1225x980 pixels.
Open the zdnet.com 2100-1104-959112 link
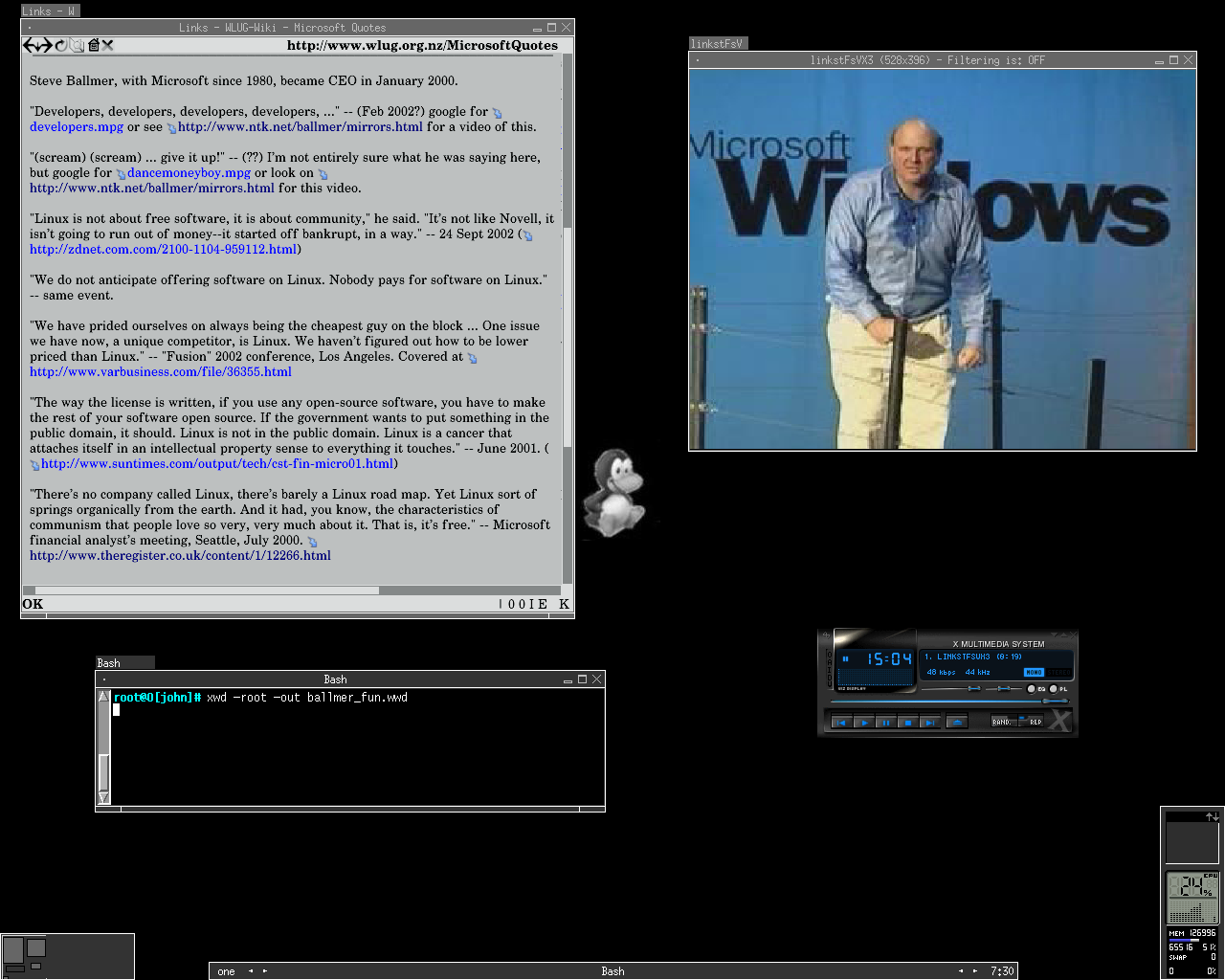point(163,249)
